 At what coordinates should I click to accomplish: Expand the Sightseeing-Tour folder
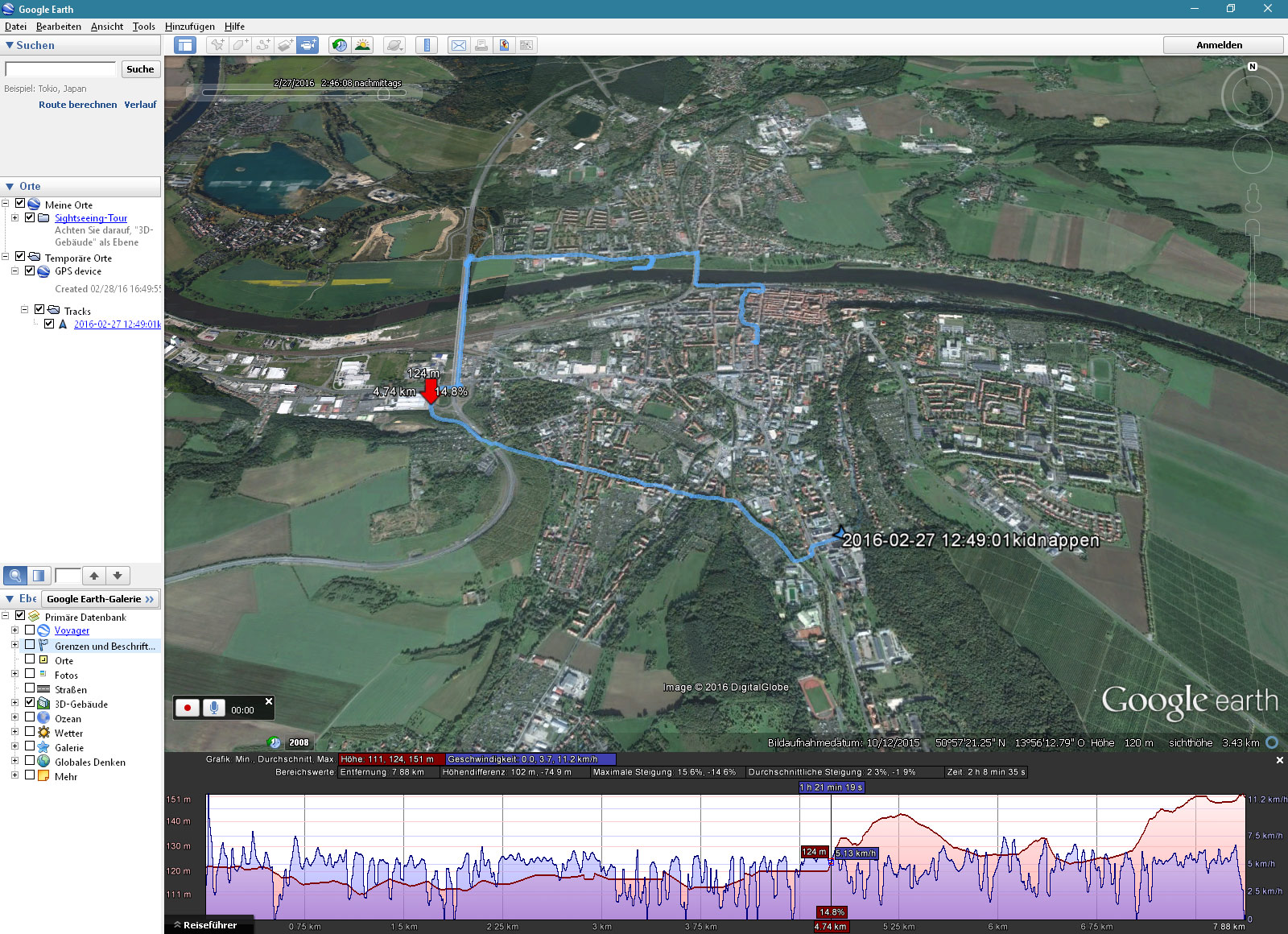pyautogui.click(x=14, y=217)
